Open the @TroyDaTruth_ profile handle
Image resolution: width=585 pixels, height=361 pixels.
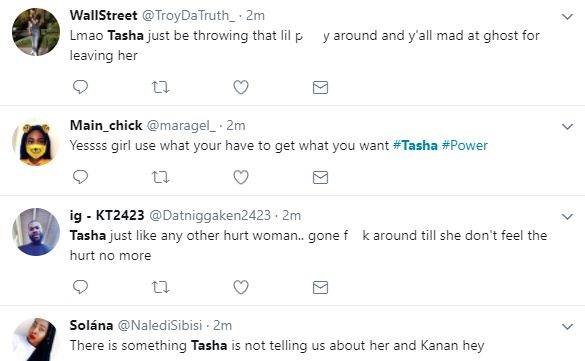click(x=189, y=15)
